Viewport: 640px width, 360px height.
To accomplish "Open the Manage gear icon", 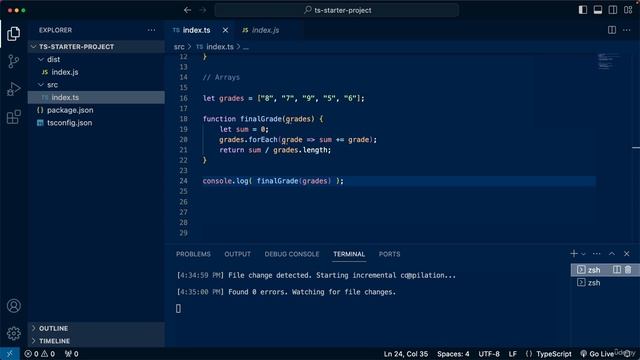I will tap(13, 333).
